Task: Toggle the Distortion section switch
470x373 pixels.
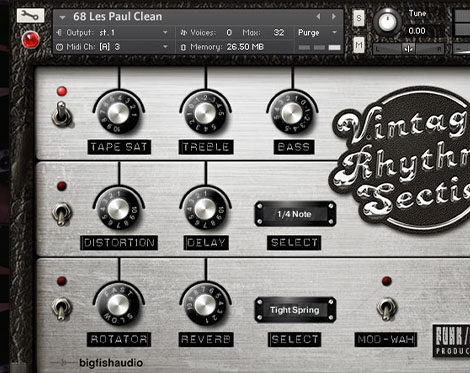Action: point(61,214)
